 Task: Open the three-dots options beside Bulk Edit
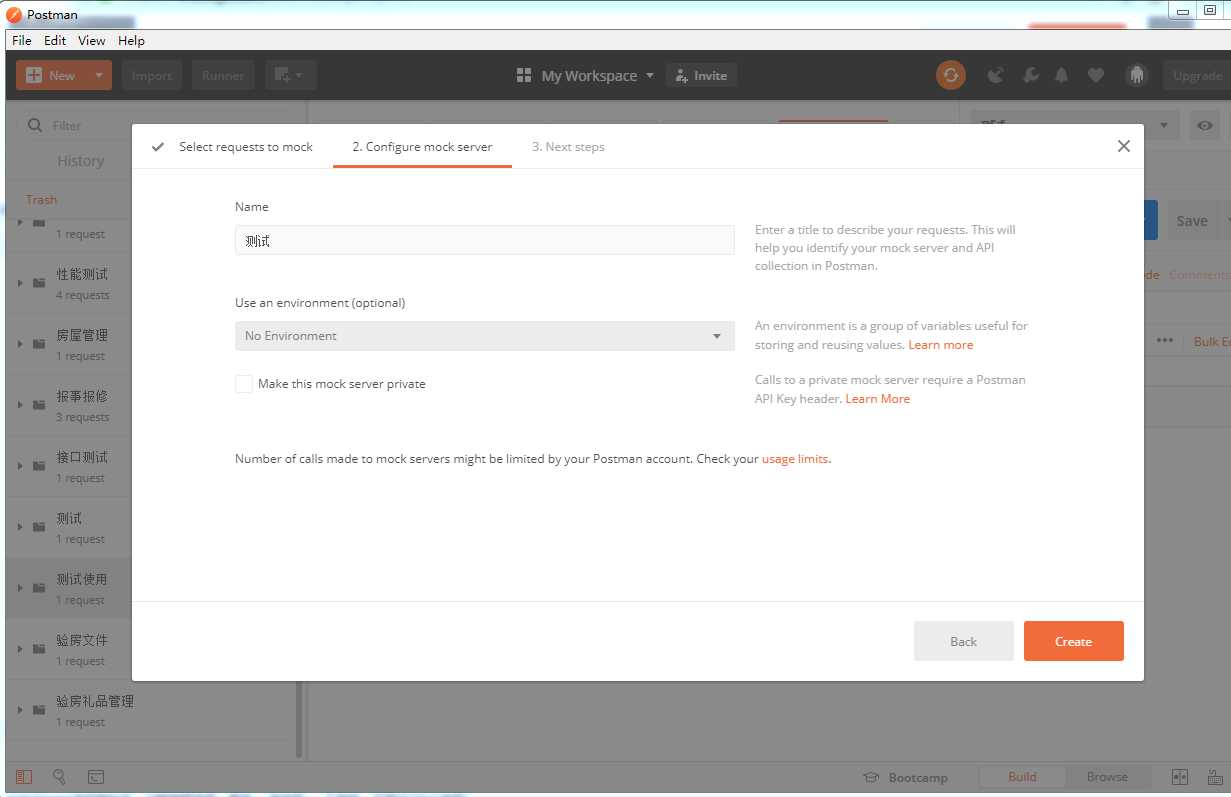(x=1165, y=341)
